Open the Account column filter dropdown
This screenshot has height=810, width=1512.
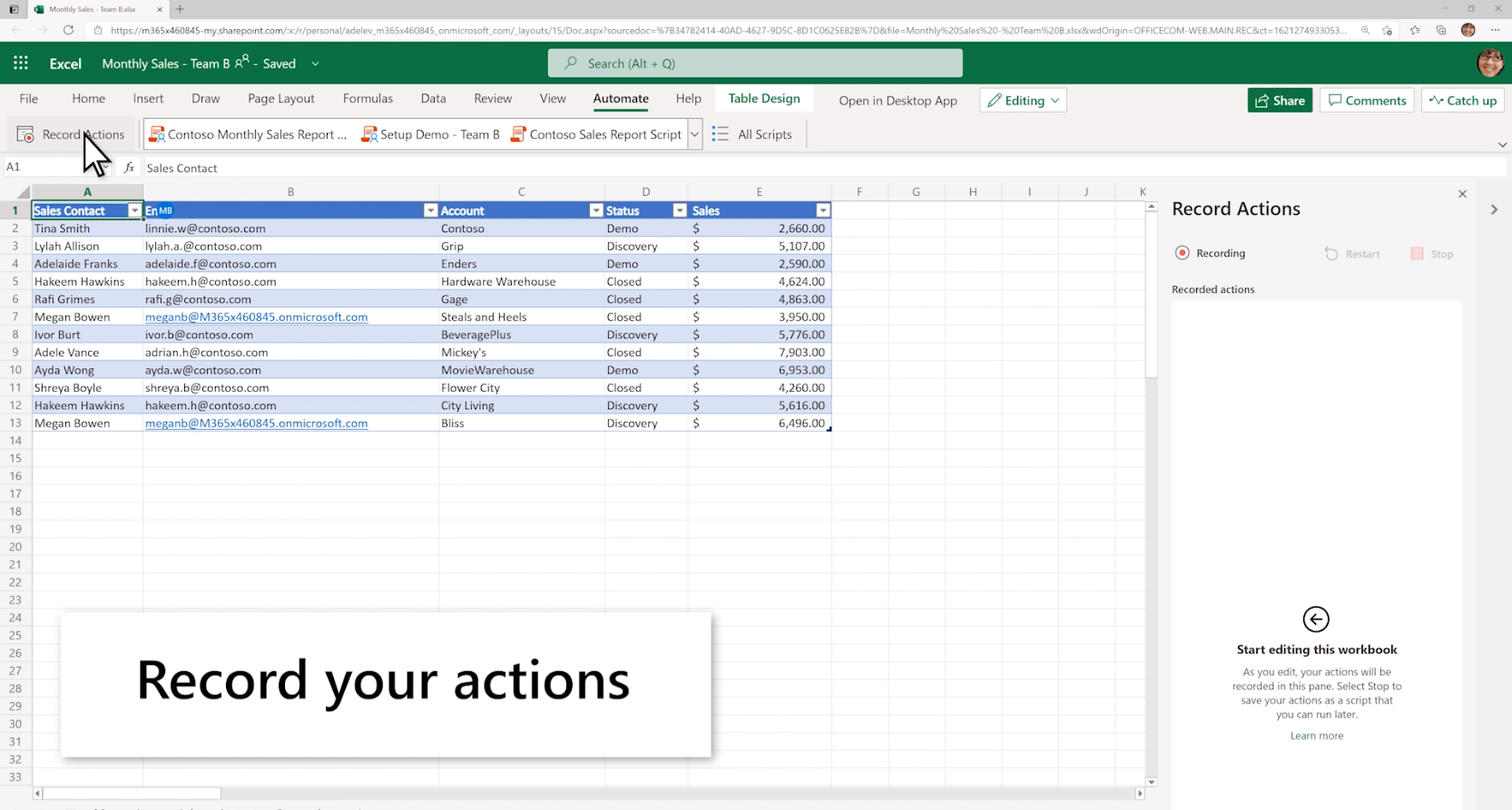click(595, 210)
